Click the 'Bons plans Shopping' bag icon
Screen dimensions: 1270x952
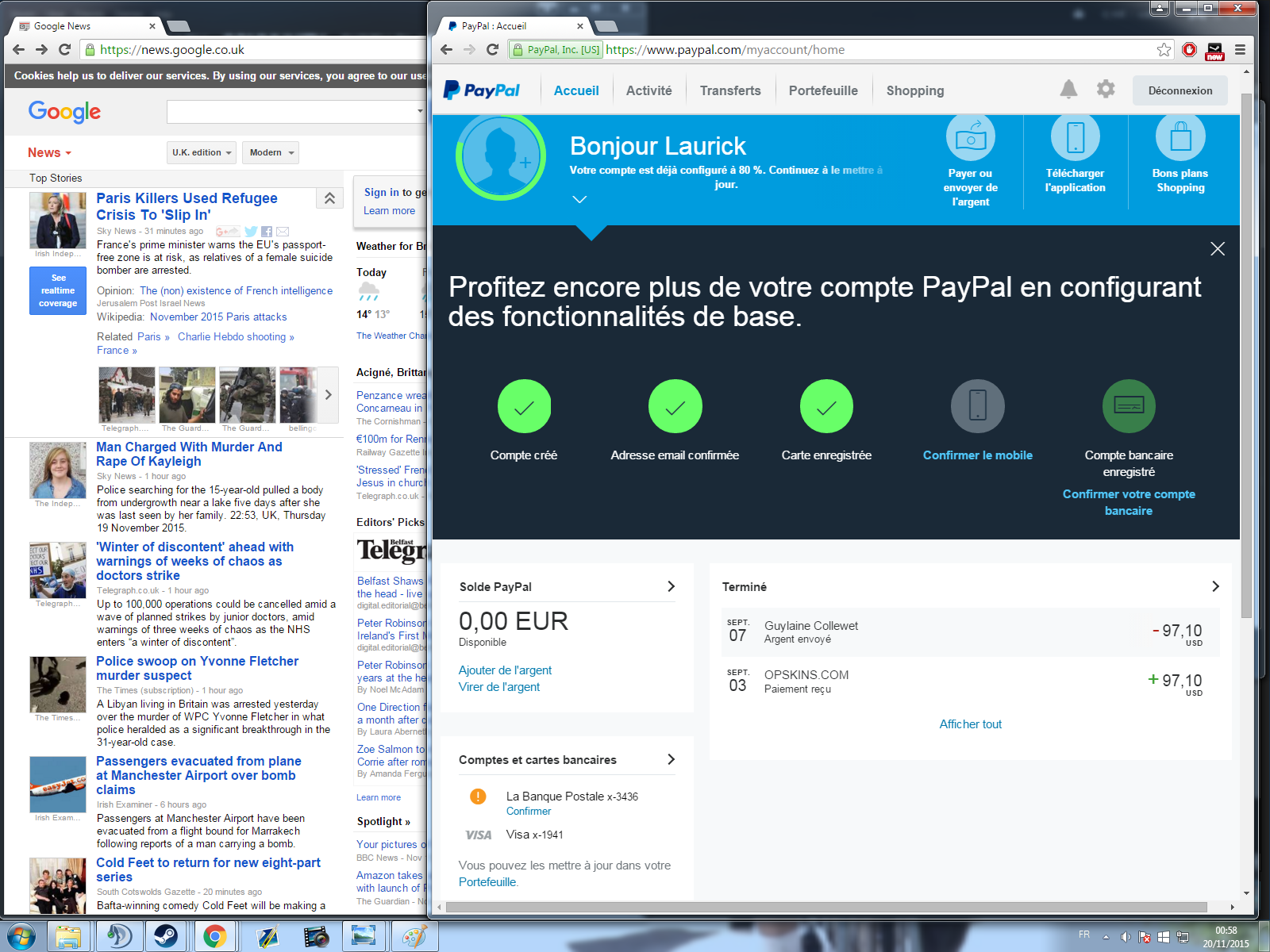[1180, 138]
